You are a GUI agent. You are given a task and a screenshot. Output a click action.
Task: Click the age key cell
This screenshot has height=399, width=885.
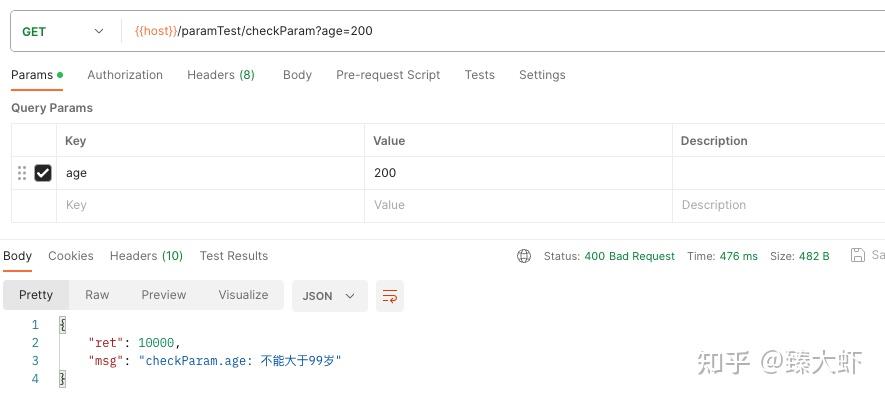(x=211, y=173)
